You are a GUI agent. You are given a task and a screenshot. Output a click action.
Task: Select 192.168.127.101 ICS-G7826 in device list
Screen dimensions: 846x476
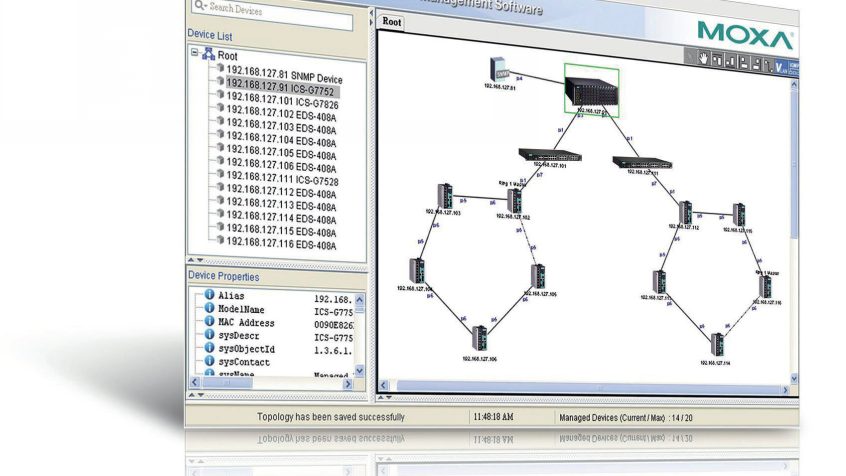point(282,100)
